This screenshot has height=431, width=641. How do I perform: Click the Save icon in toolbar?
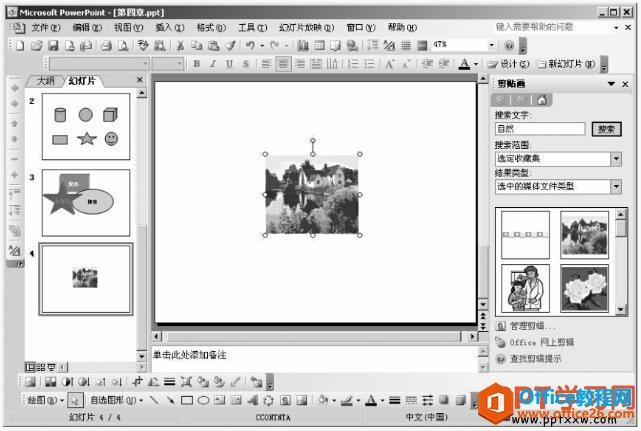(53, 45)
